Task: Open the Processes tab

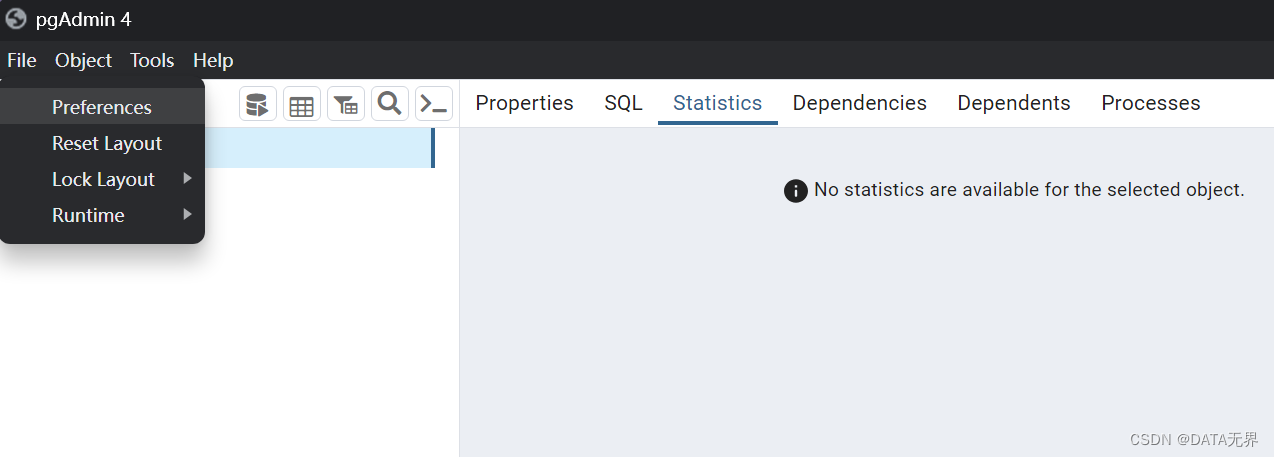Action: (x=1150, y=103)
